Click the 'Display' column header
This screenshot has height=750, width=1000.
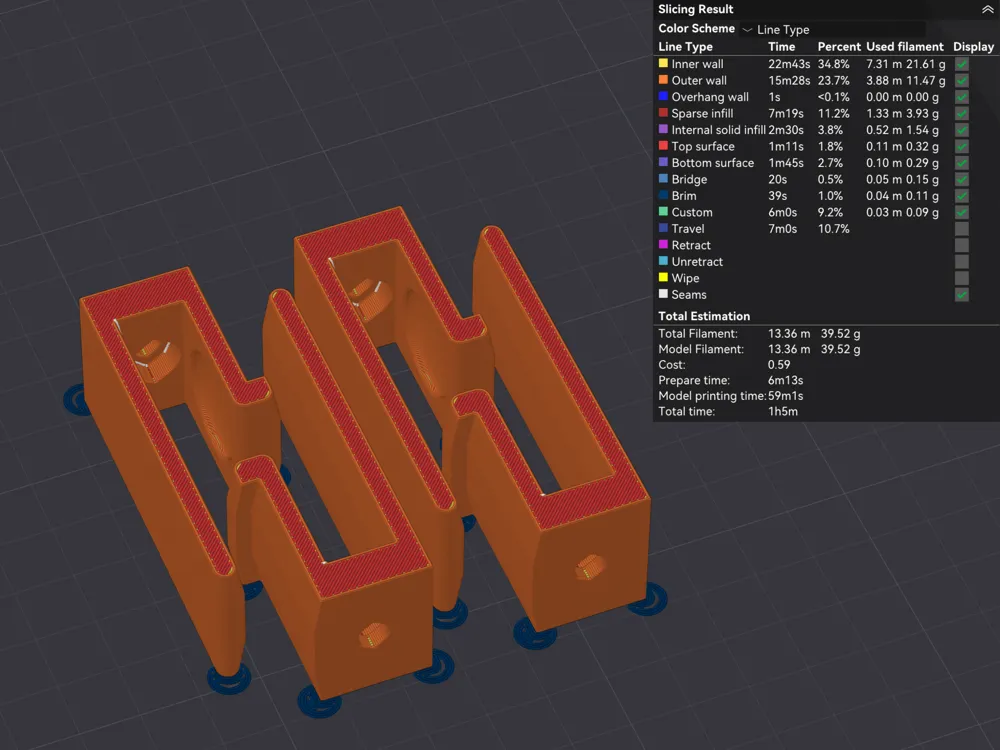(x=973, y=47)
